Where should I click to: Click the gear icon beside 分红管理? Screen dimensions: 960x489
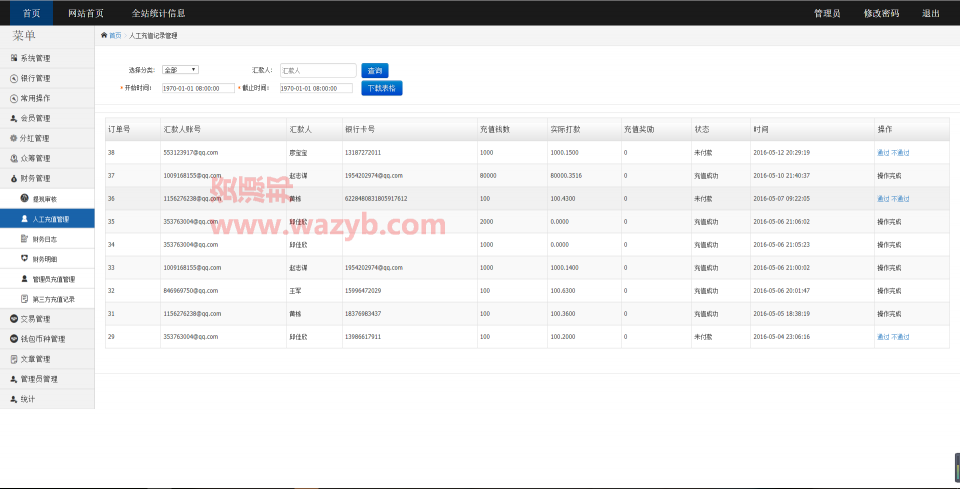click(x=13, y=138)
